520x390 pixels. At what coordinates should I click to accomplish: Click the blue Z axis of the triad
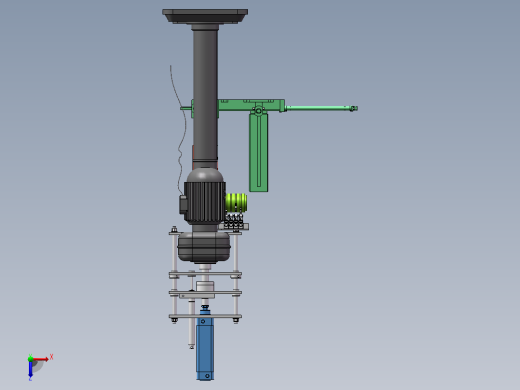pos(30,369)
